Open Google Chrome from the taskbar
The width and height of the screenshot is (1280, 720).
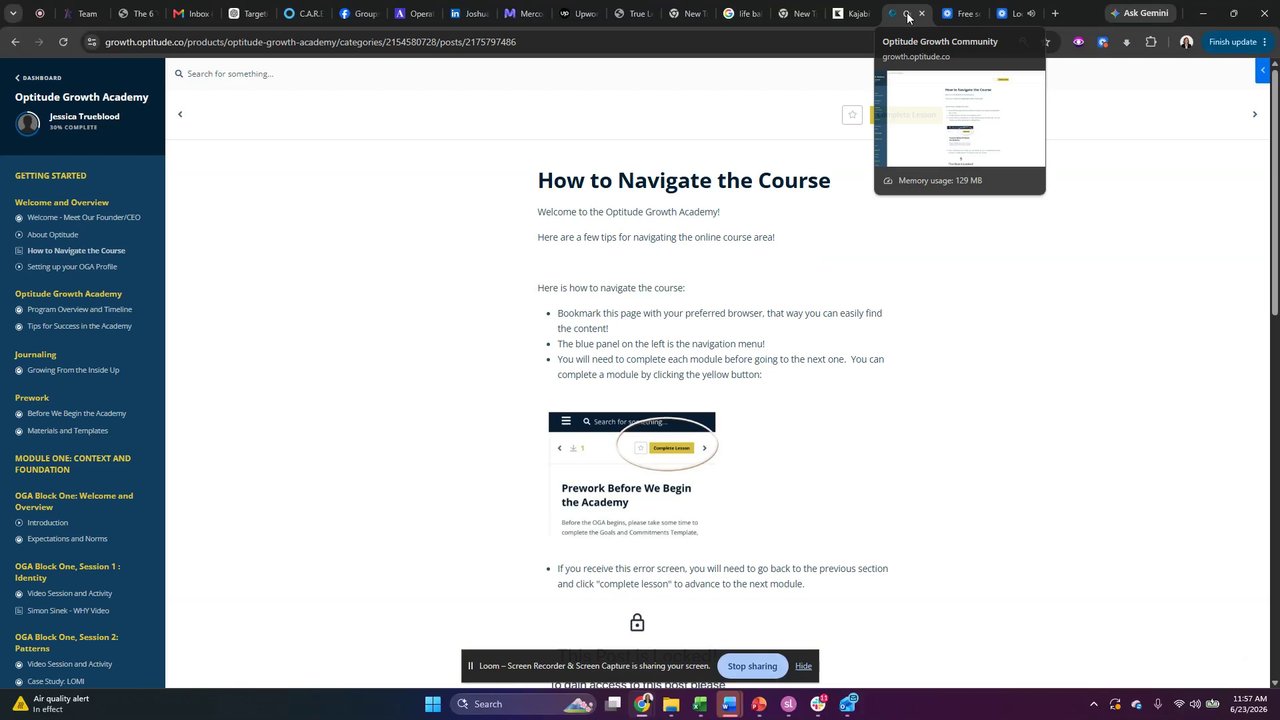click(642, 704)
